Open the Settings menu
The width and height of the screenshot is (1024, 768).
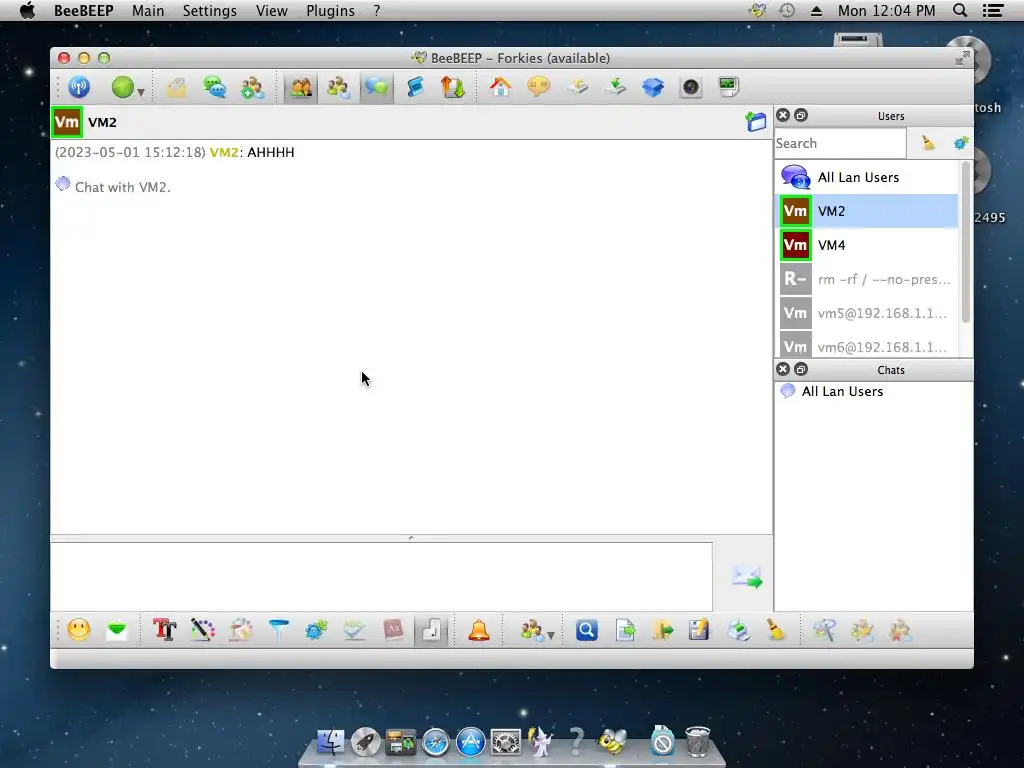(x=210, y=10)
